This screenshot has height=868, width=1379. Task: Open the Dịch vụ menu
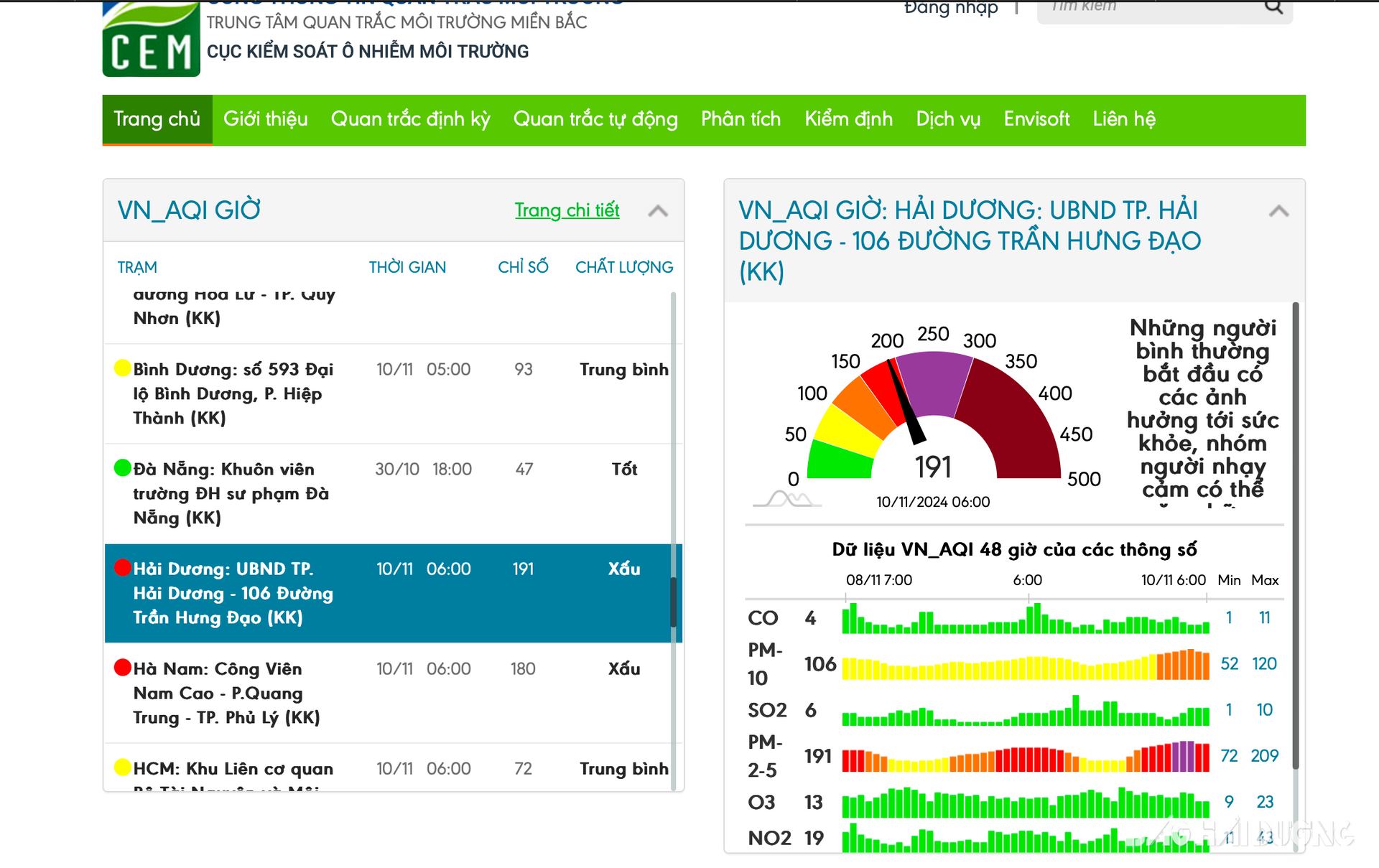pos(948,119)
